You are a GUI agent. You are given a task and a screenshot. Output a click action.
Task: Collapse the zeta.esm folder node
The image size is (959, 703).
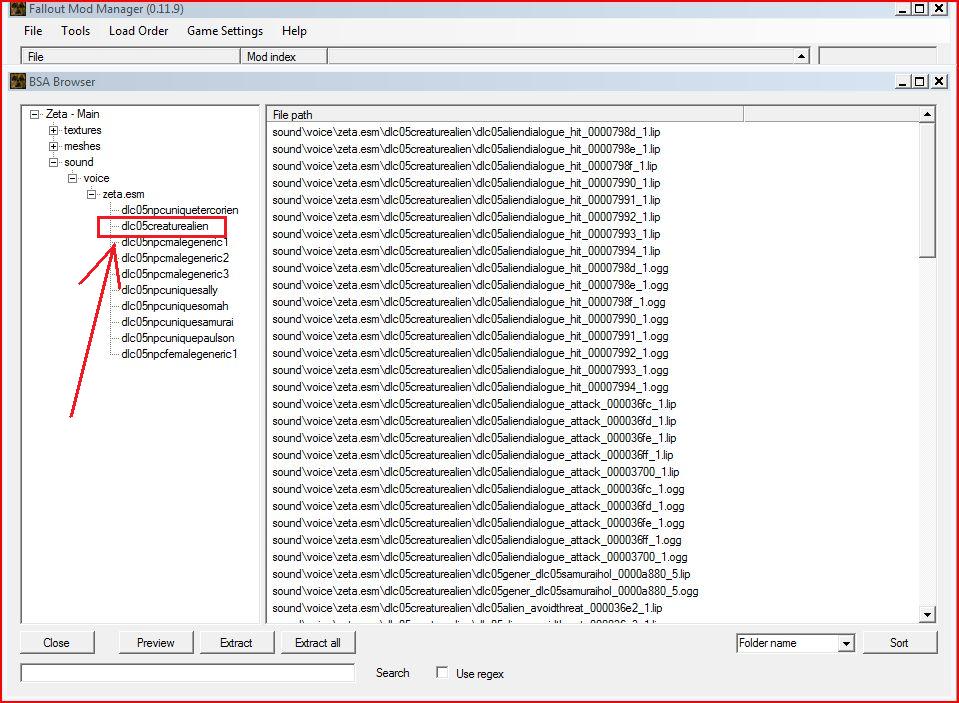point(92,194)
